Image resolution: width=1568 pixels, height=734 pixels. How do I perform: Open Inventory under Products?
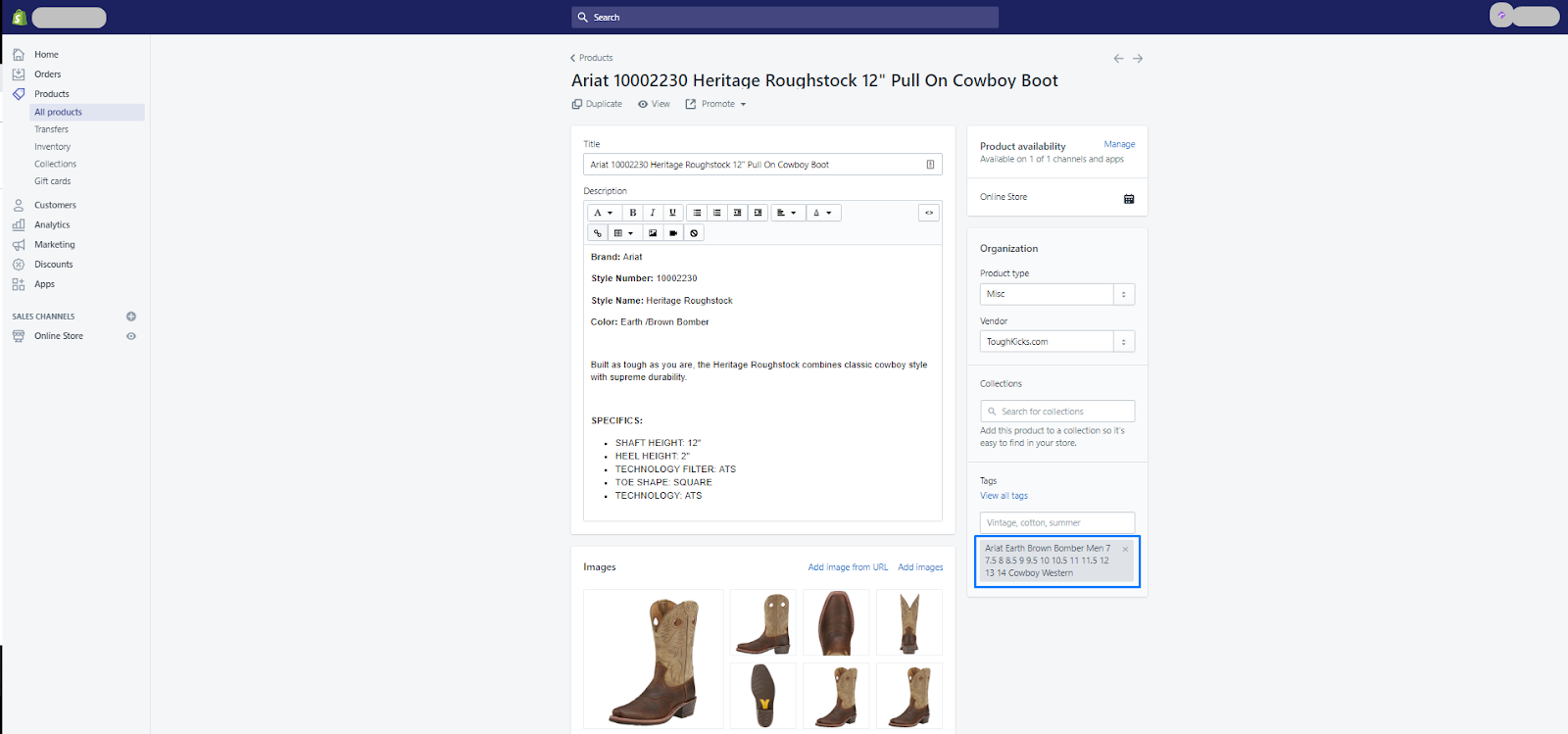tap(53, 147)
